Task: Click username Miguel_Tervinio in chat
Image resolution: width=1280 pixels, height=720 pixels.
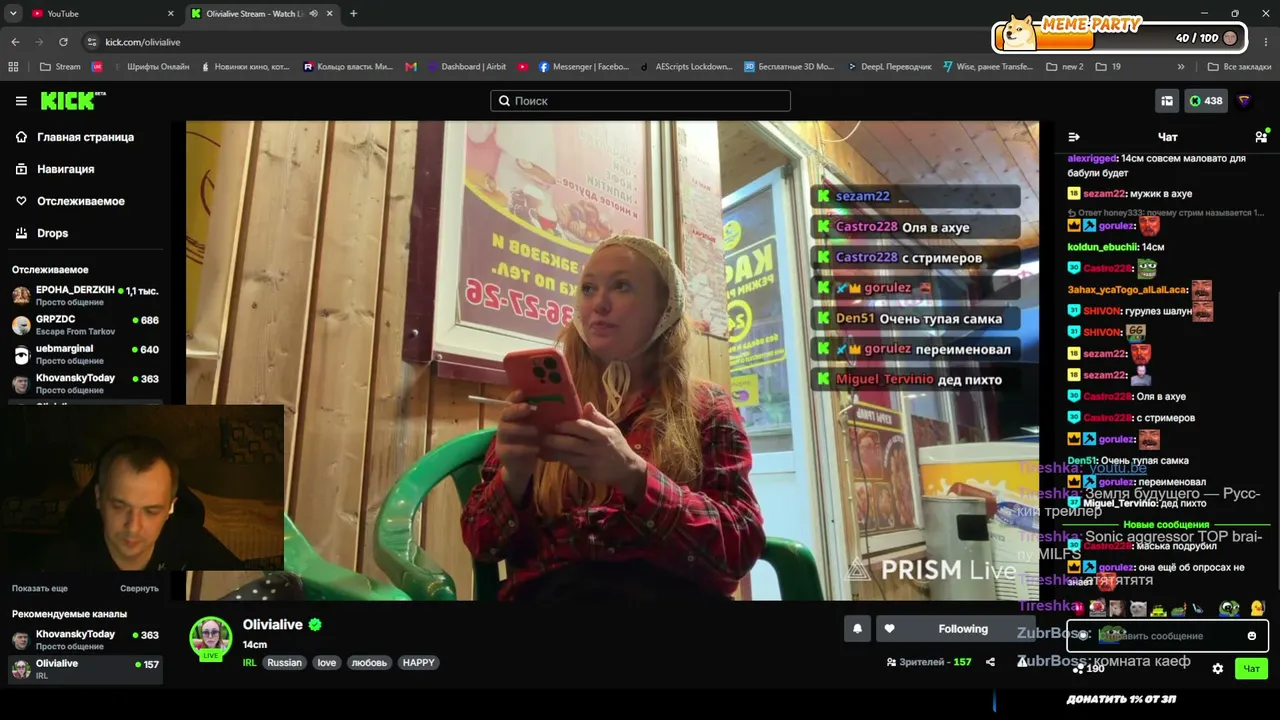Action: (1119, 503)
